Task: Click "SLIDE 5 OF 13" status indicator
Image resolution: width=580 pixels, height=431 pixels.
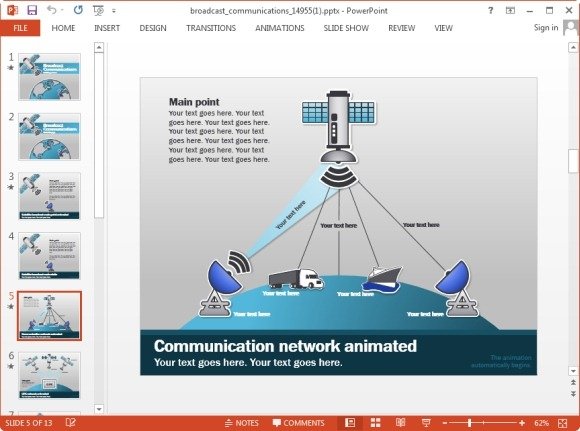Action: tap(28, 423)
